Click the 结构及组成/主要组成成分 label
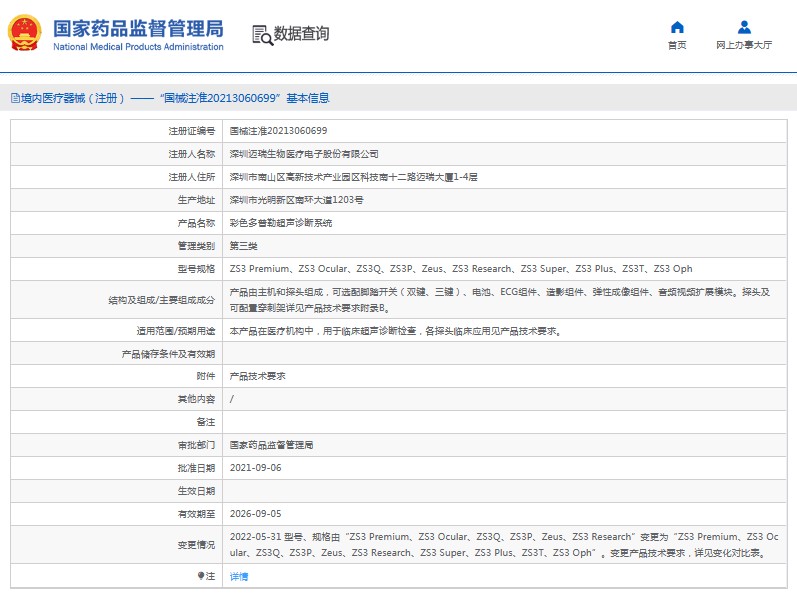 click(162, 300)
